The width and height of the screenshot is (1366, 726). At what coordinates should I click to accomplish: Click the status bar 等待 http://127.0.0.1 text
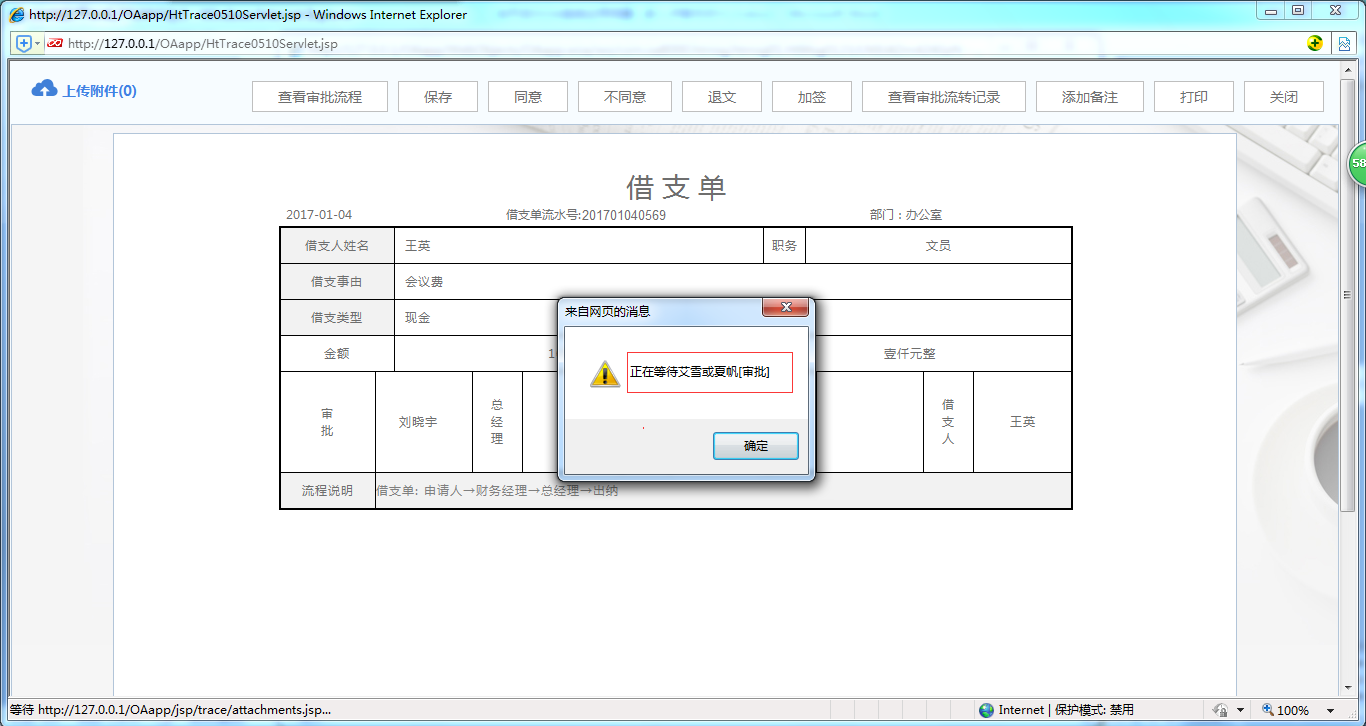pos(170,710)
